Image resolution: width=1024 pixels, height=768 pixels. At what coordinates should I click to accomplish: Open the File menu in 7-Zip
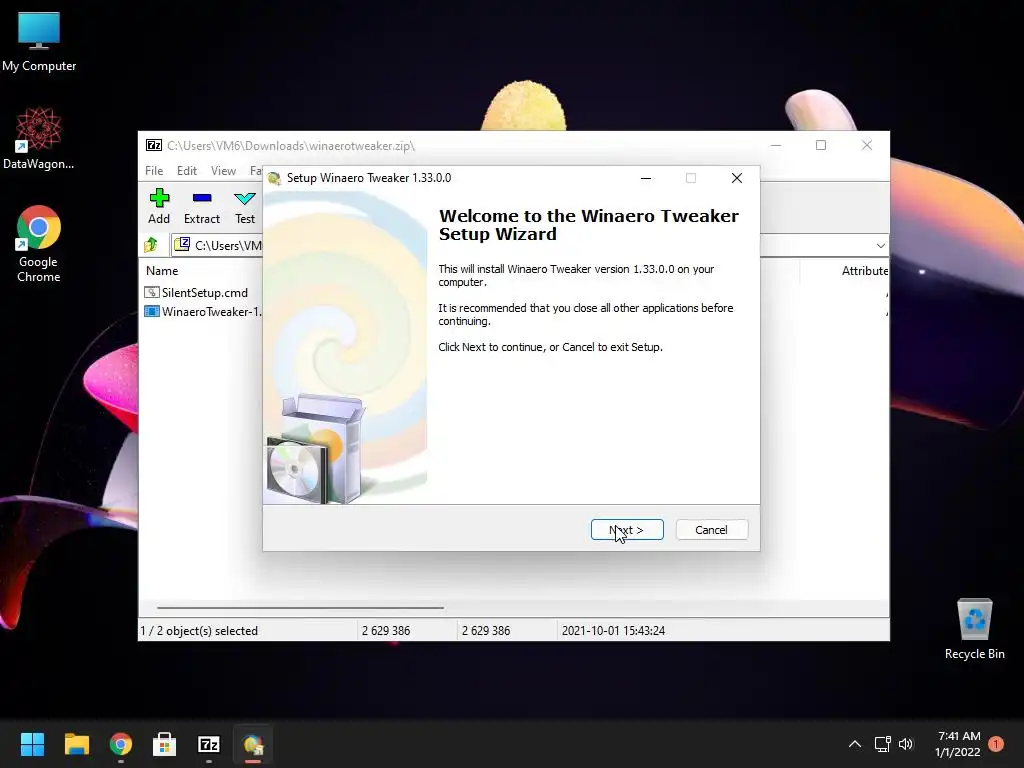[x=154, y=170]
